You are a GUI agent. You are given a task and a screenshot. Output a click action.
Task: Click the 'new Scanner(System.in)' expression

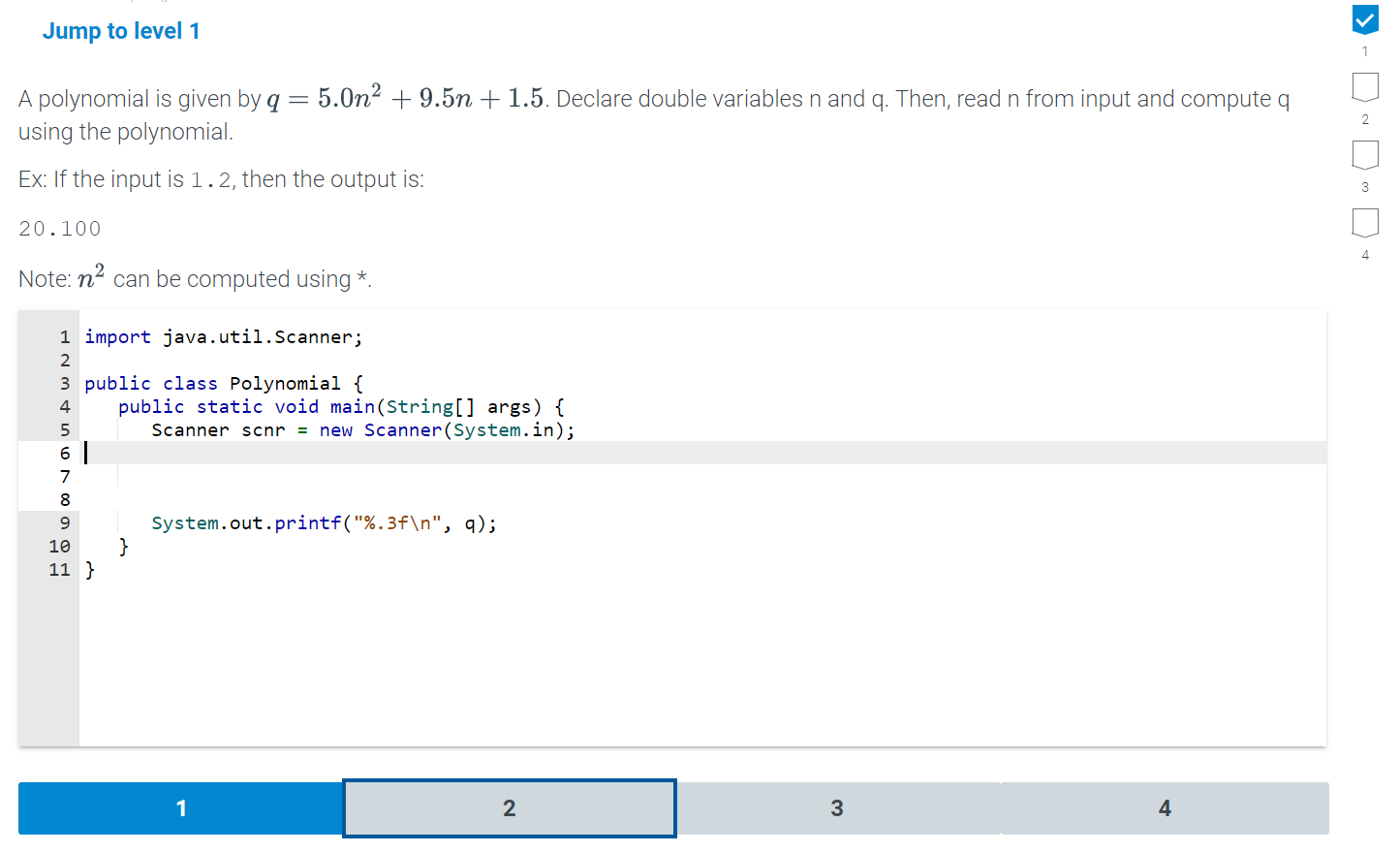(x=446, y=429)
